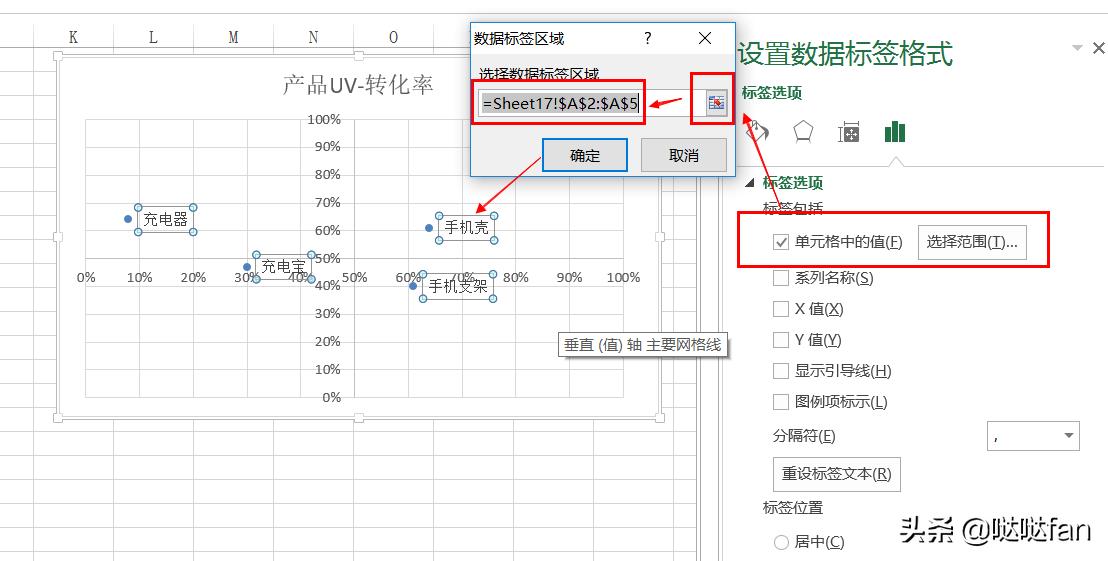Enable the 系列名称 checkbox
The image size is (1108, 561).
click(781, 278)
